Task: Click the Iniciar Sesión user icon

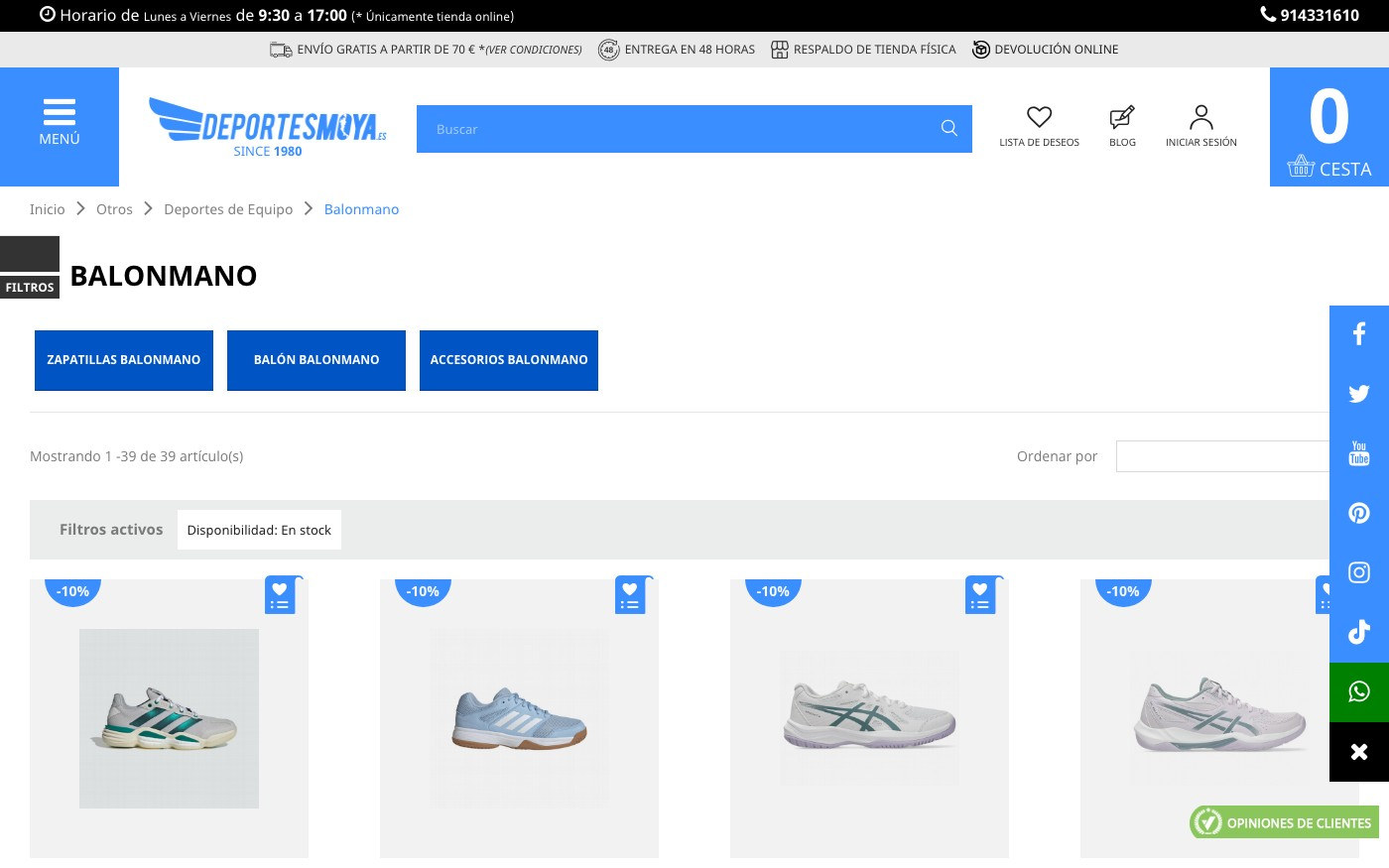Action: (x=1201, y=117)
